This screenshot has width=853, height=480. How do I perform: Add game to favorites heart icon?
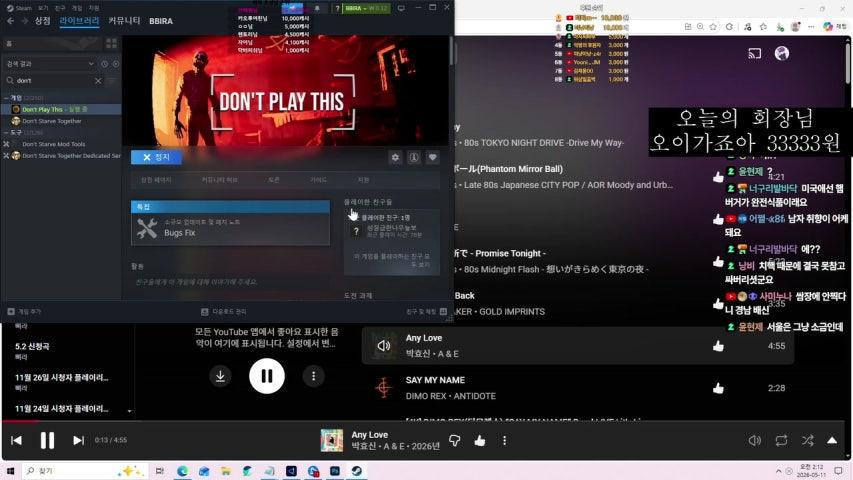click(x=432, y=157)
